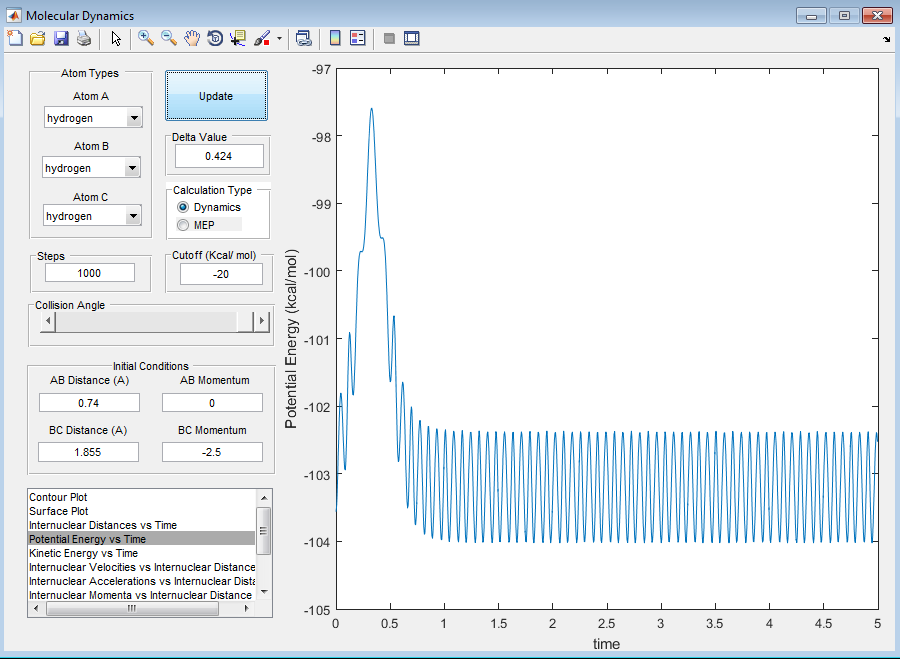Save the figure with the floppy icon
The width and height of the screenshot is (900, 659).
pyautogui.click(x=61, y=39)
